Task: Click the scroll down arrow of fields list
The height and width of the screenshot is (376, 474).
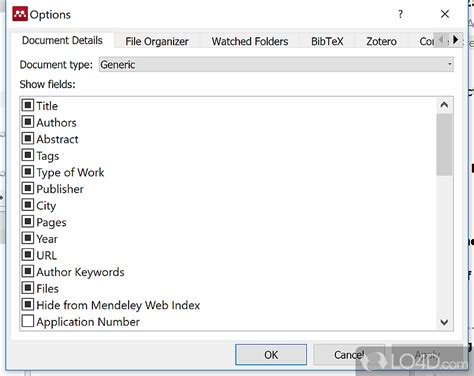Action: click(x=444, y=322)
